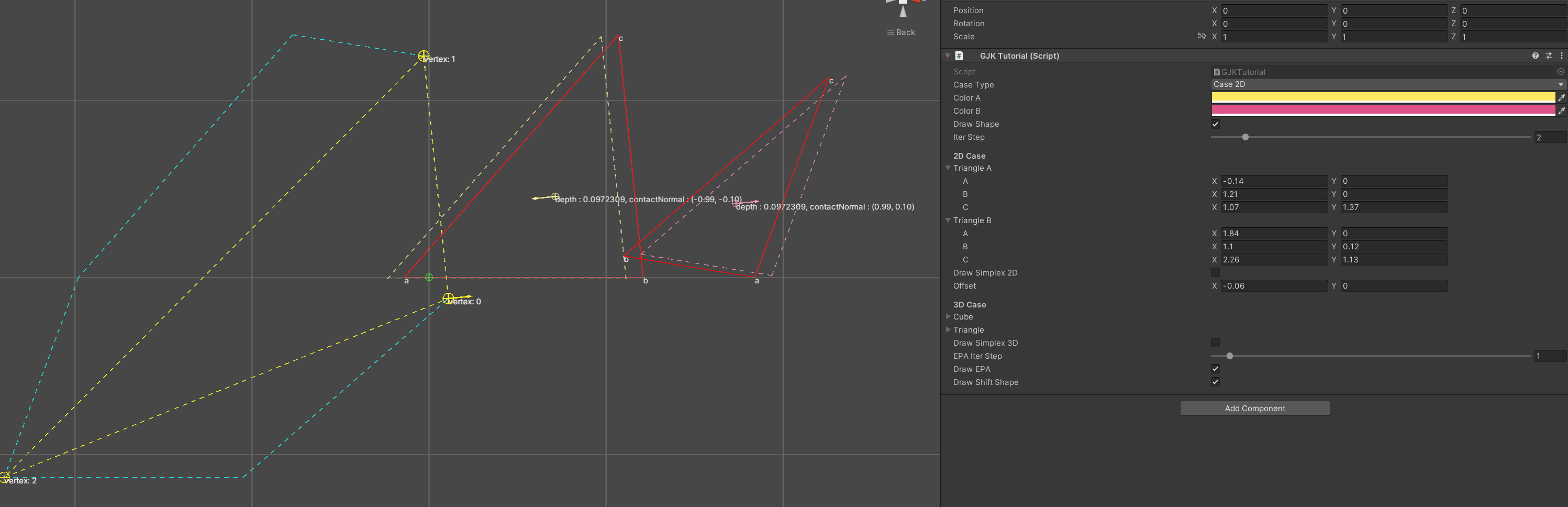1568x507 pixels.
Task: Collapse the GJK Tutorial component
Action: (x=947, y=56)
